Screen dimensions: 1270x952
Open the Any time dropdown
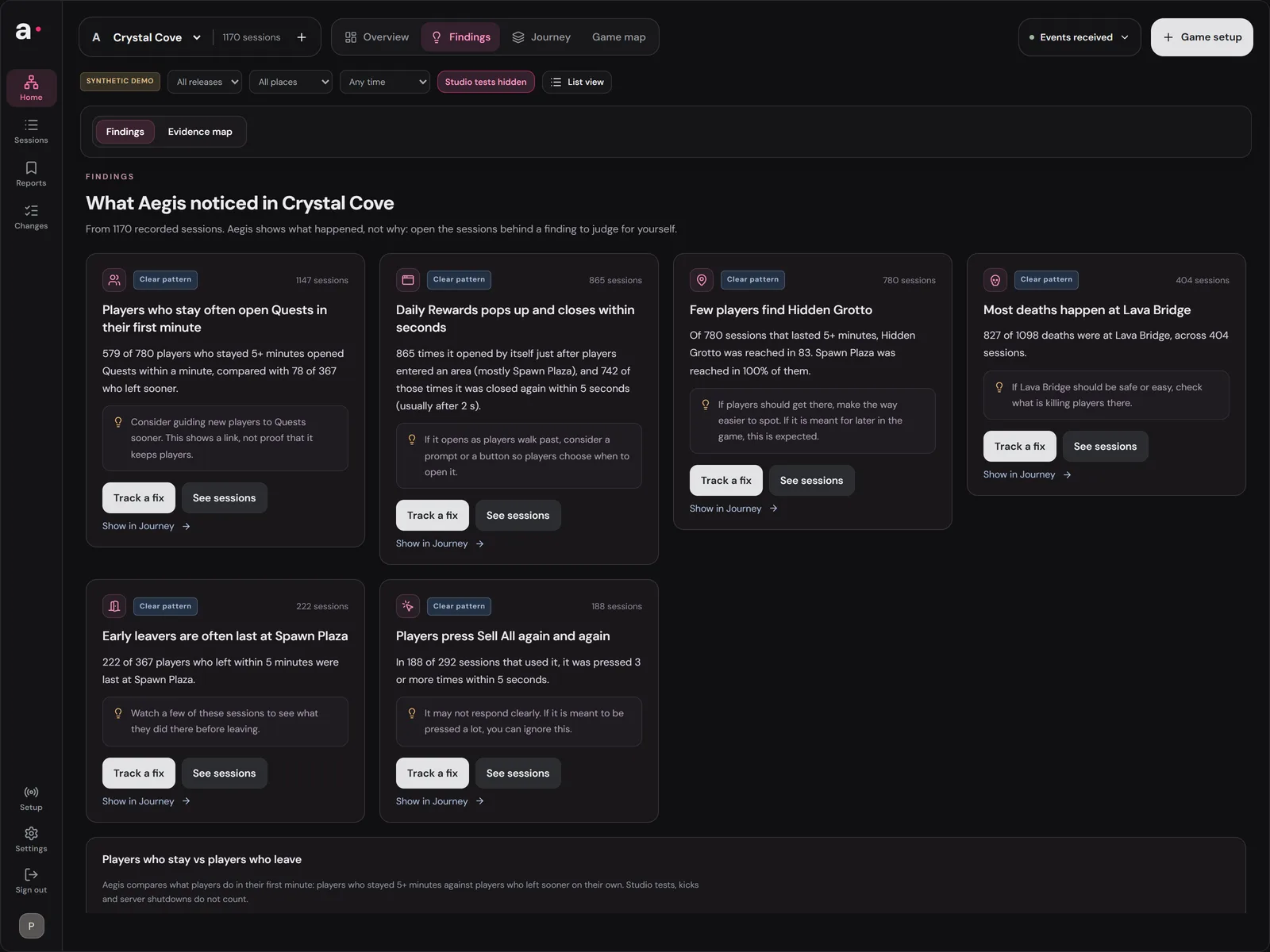[x=385, y=82]
